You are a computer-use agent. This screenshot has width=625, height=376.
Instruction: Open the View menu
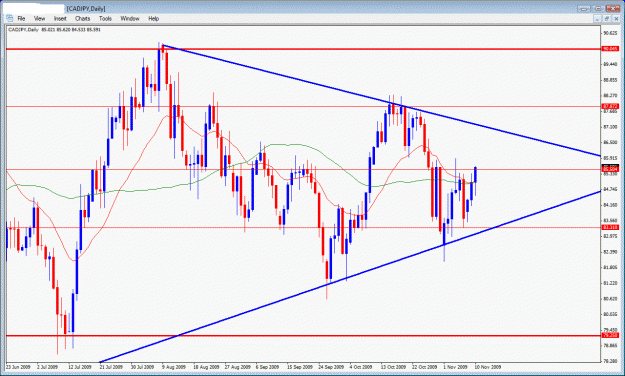click(39, 18)
